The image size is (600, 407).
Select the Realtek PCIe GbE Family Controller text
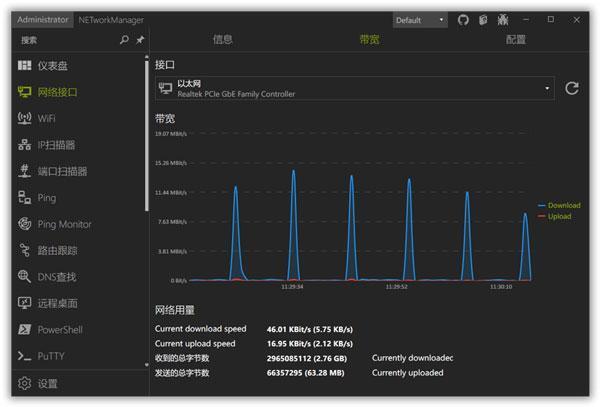pos(236,94)
